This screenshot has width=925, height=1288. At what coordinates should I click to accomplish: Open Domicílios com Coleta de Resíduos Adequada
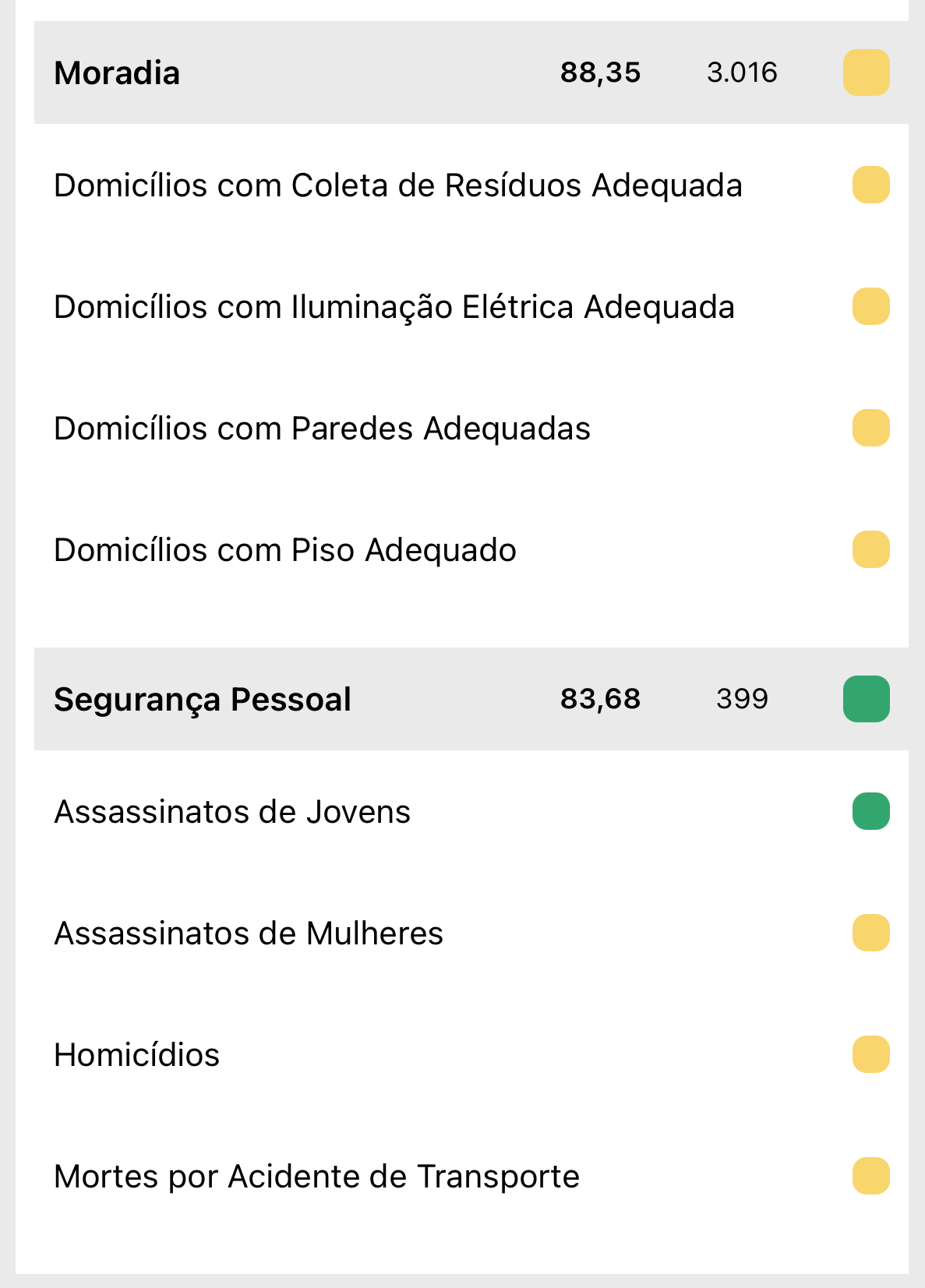(x=397, y=186)
